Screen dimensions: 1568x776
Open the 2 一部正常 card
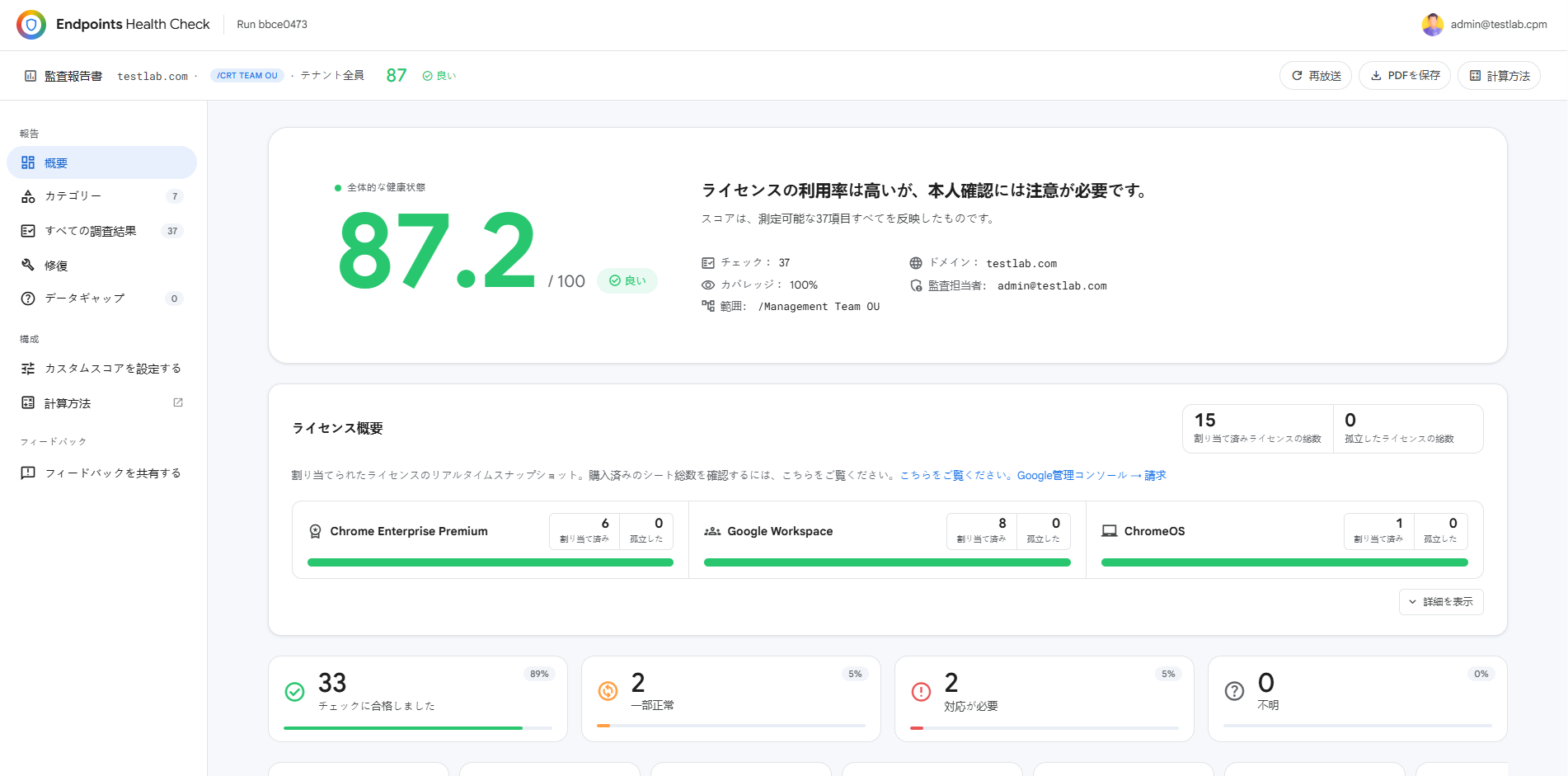click(731, 699)
